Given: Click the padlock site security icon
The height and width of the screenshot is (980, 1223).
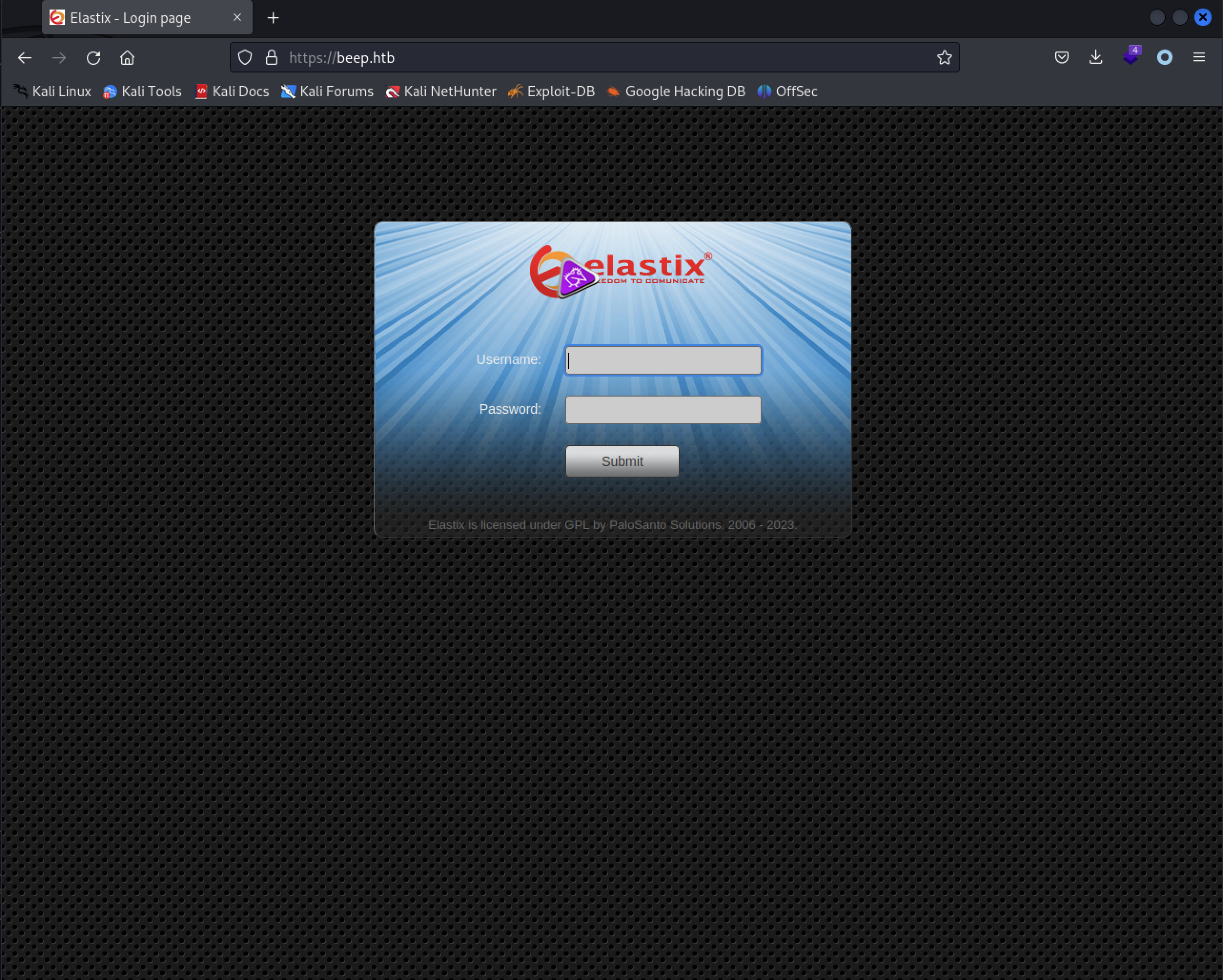Looking at the screenshot, I should (271, 57).
